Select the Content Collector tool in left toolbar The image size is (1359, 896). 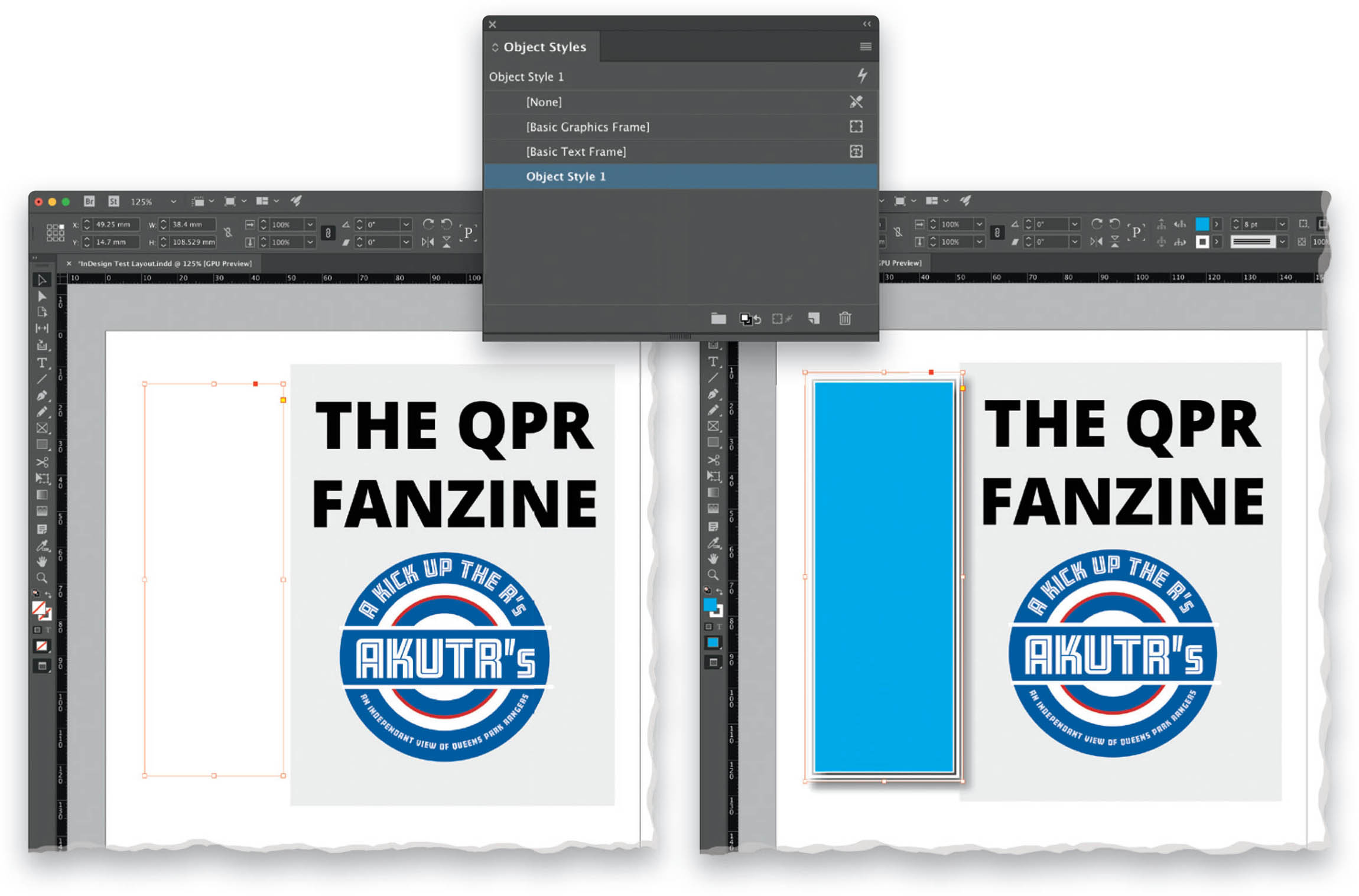tap(42, 345)
